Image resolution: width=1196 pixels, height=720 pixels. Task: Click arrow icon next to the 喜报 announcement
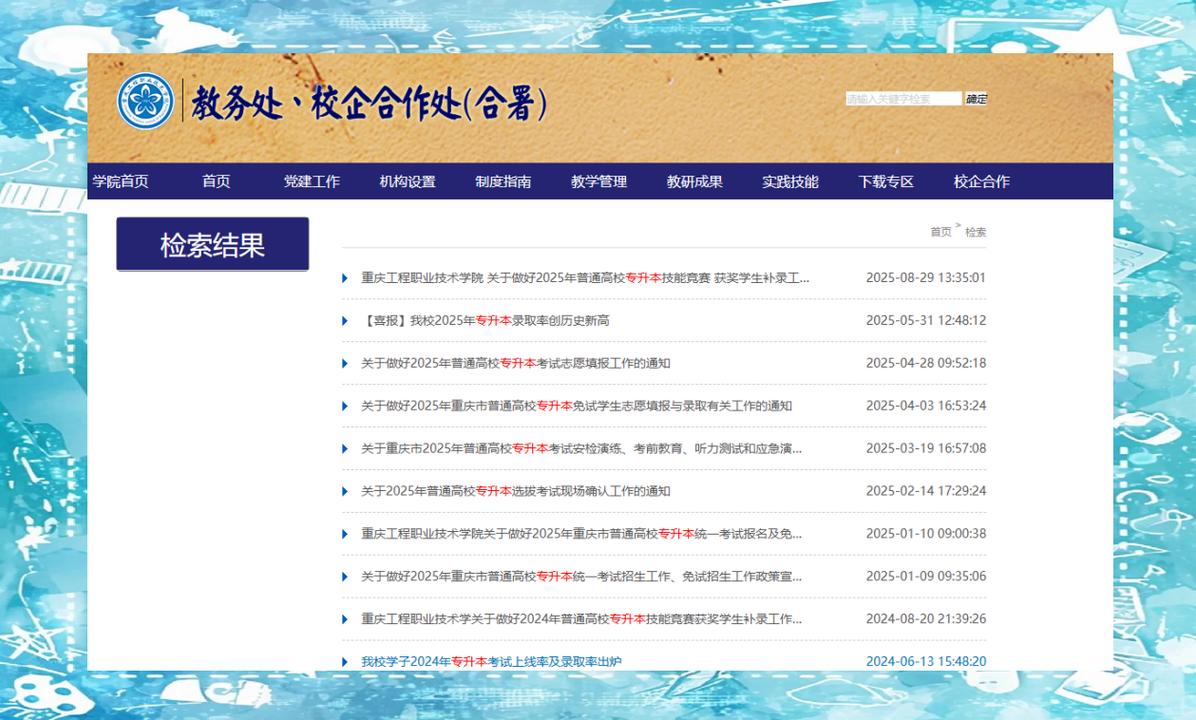[344, 320]
